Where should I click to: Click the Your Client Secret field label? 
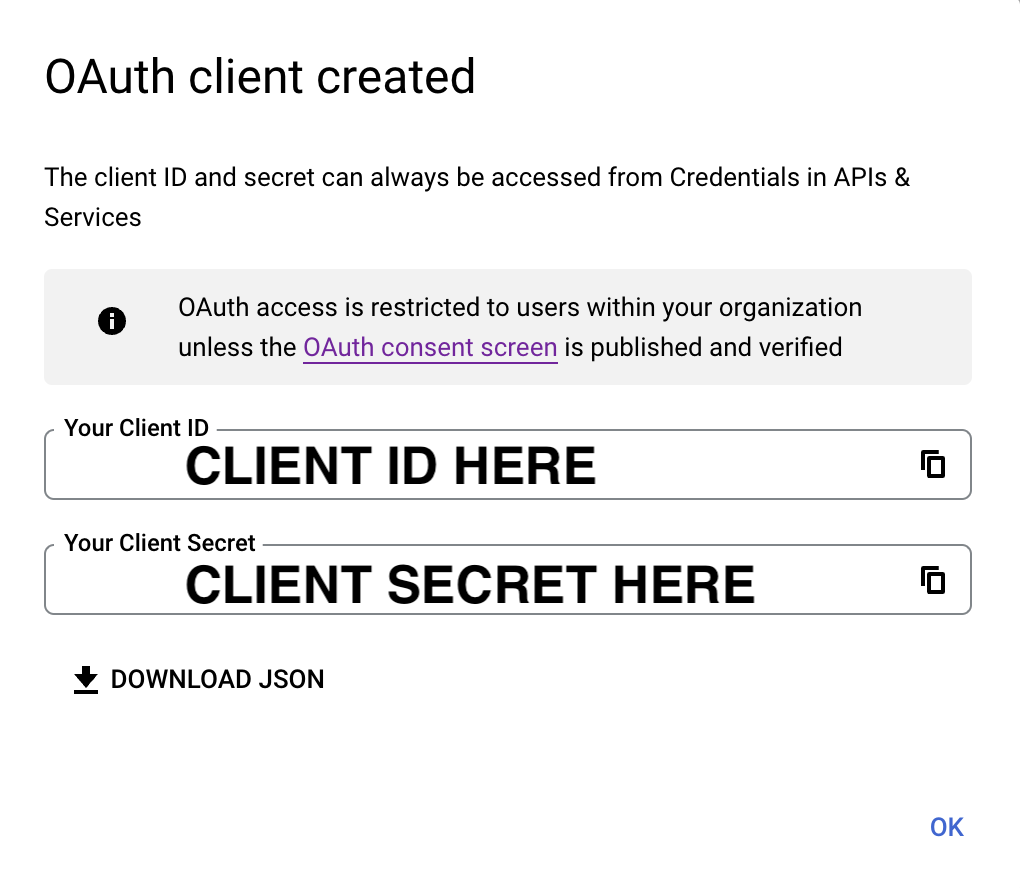pos(159,542)
